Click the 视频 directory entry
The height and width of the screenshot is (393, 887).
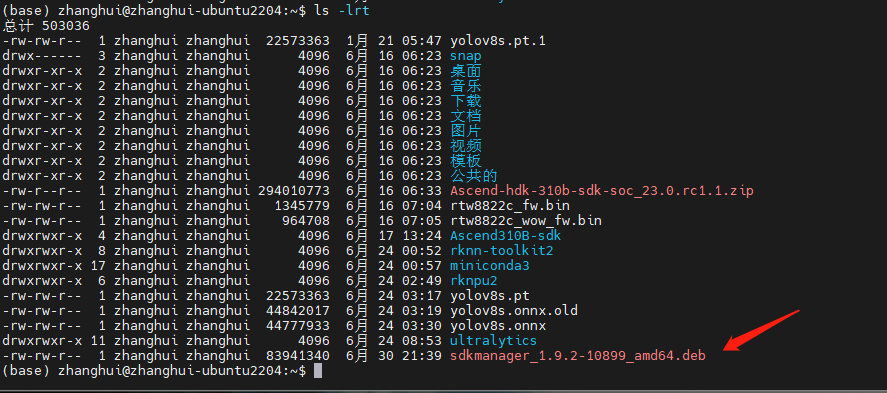[x=466, y=146]
